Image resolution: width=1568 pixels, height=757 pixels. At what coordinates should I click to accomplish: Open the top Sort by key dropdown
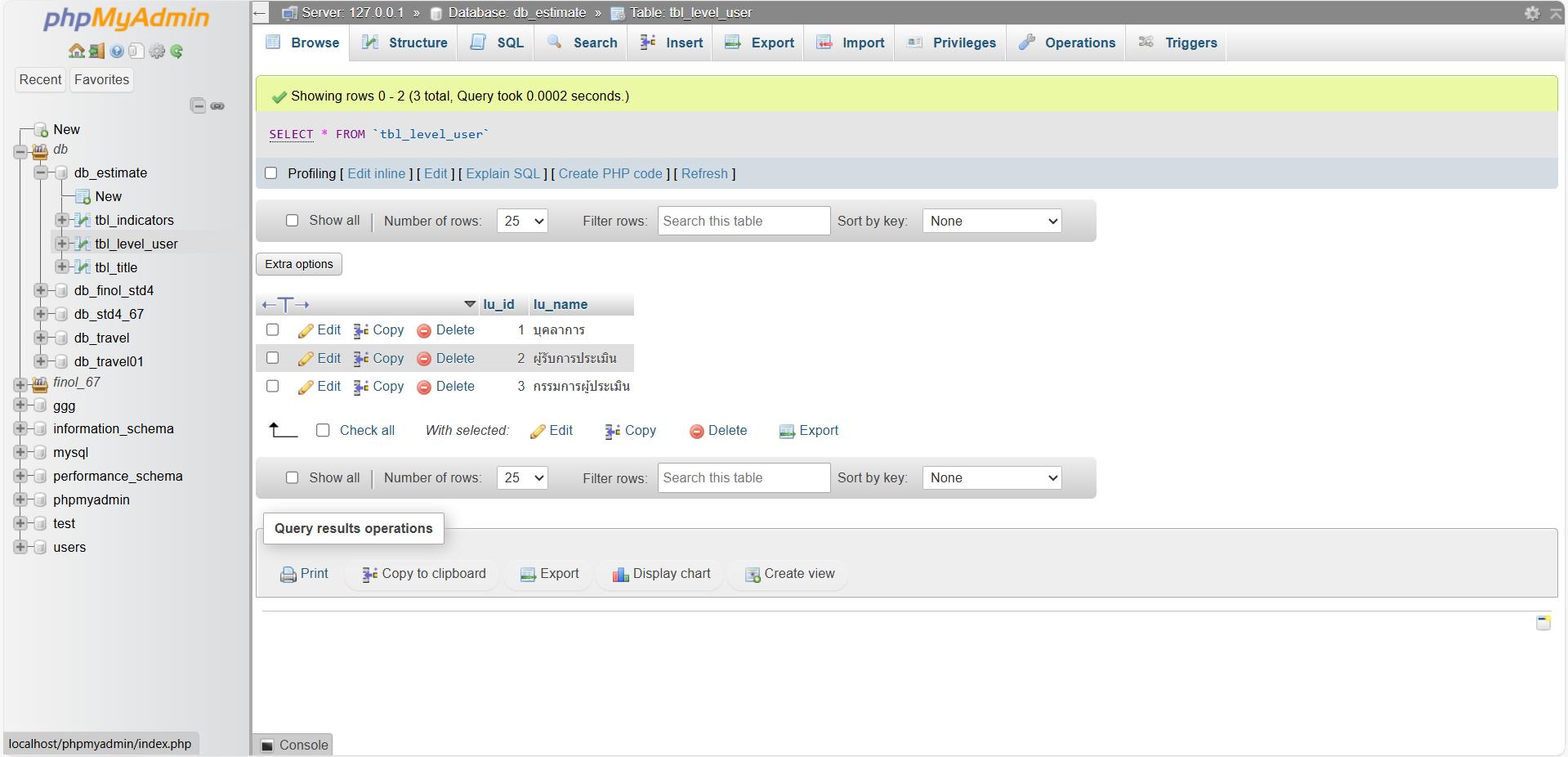[991, 221]
